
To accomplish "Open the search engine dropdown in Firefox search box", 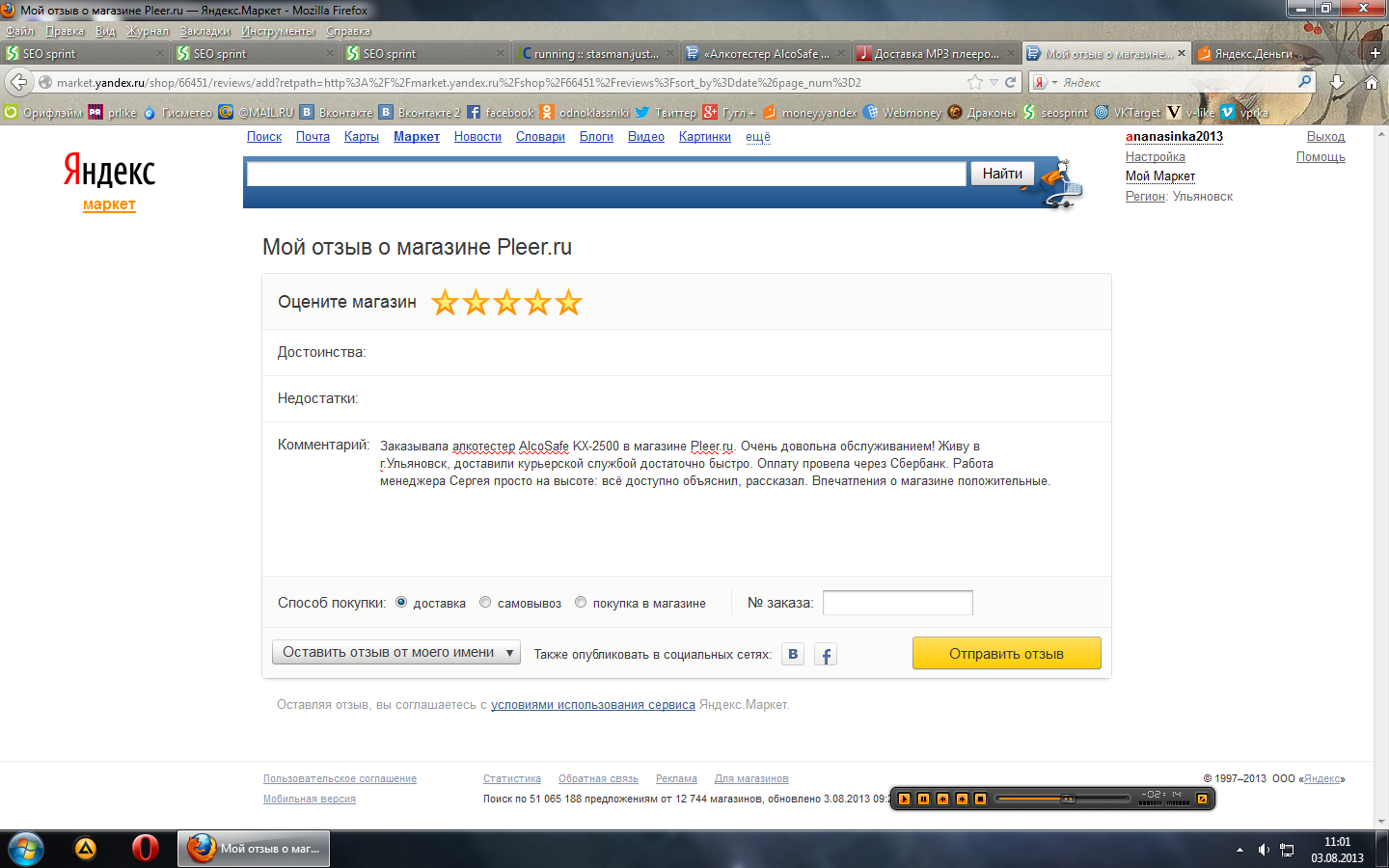I will pyautogui.click(x=1046, y=82).
